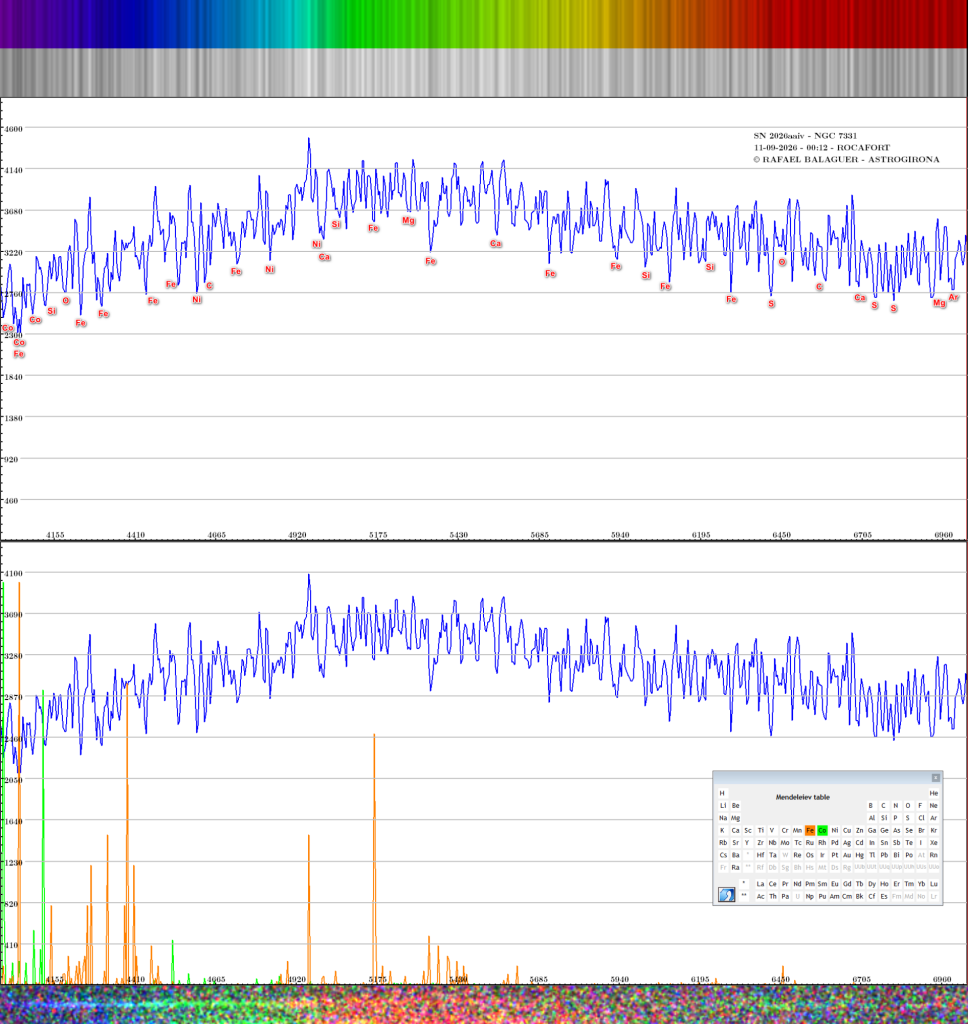Select helium He in the periodic table
Image resolution: width=968 pixels, height=1024 pixels.
point(933,793)
